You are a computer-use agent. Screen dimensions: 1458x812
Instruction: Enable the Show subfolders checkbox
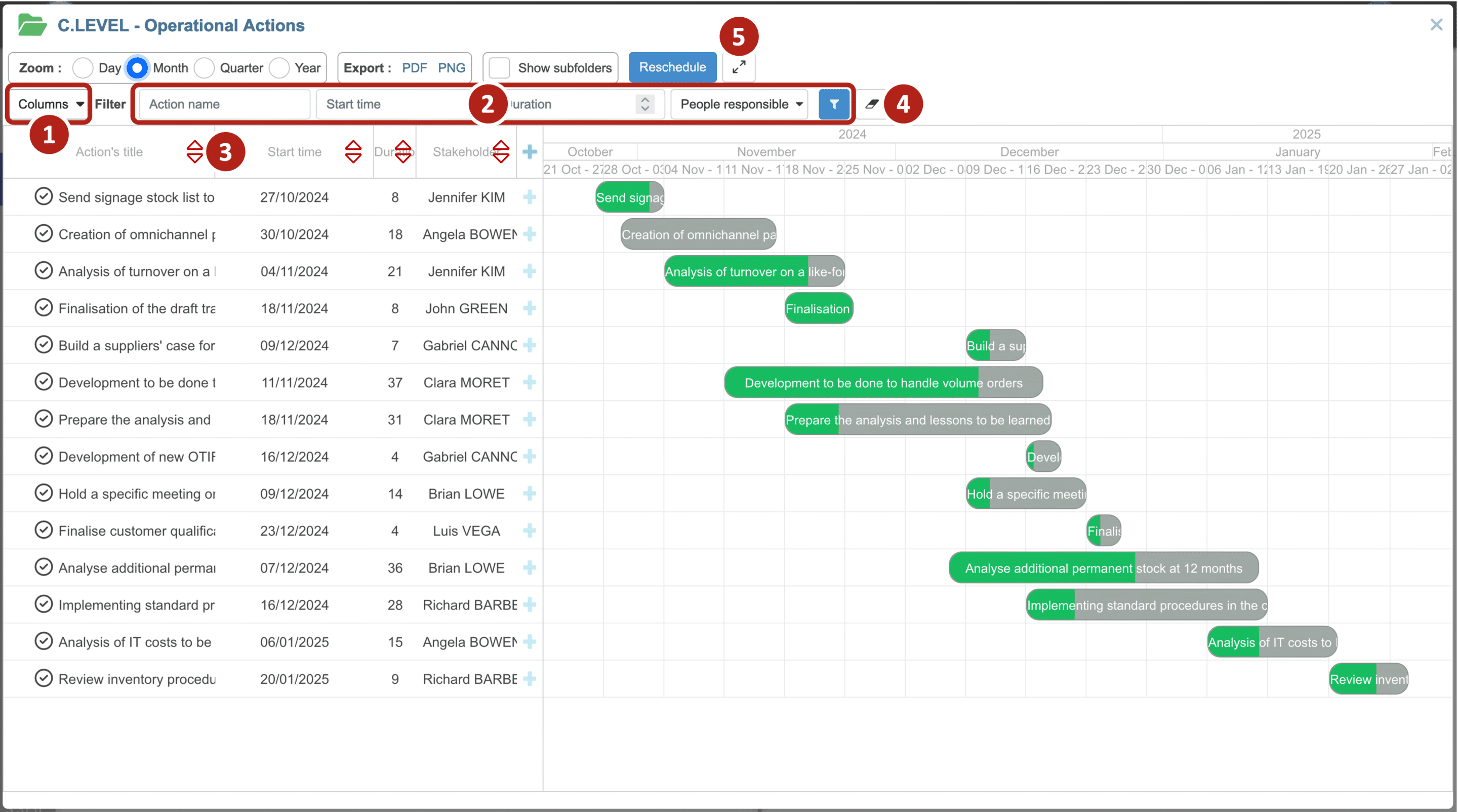[x=500, y=68]
